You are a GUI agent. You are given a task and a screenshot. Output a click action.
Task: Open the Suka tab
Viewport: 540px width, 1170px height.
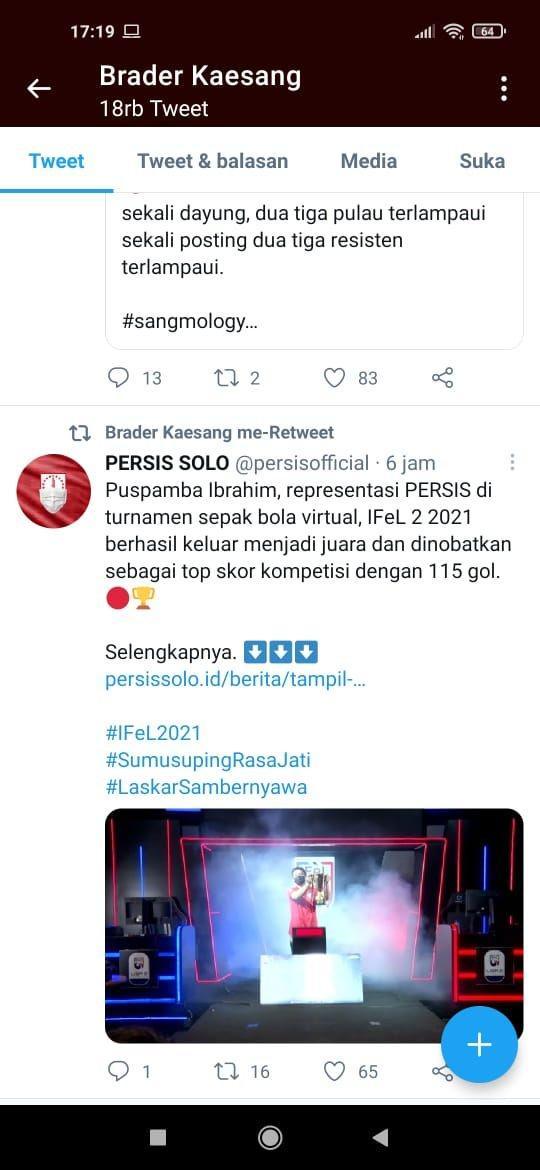pos(482,161)
